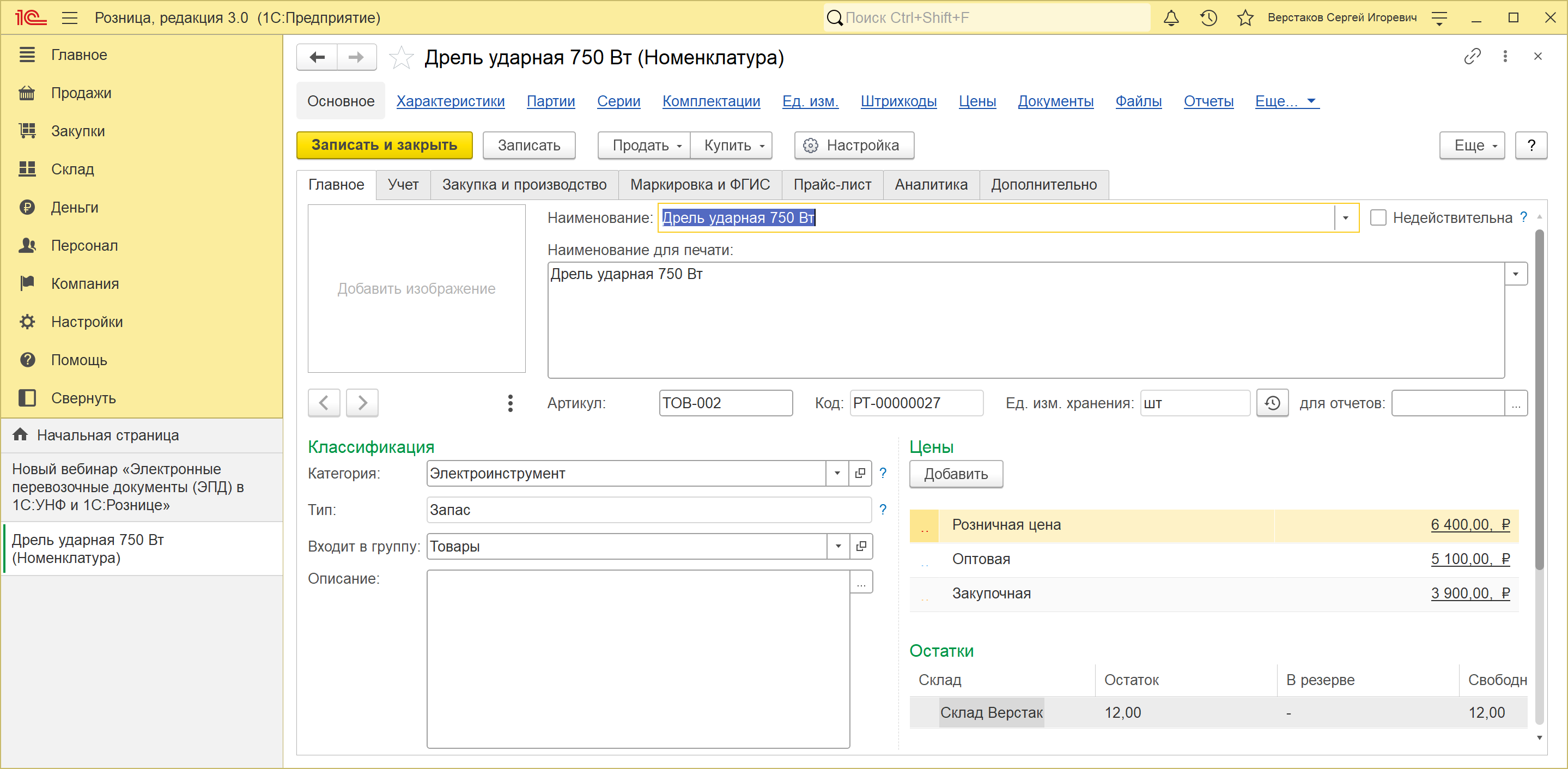Switch to the Аналитика tab

click(931, 185)
